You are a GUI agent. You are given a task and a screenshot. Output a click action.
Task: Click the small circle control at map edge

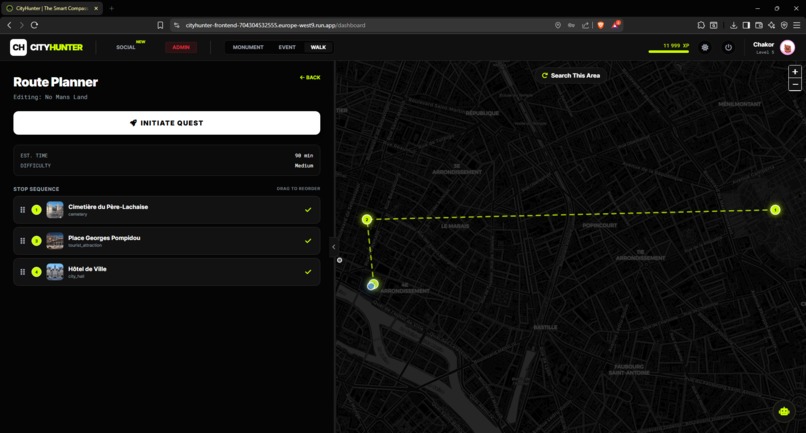(x=339, y=260)
